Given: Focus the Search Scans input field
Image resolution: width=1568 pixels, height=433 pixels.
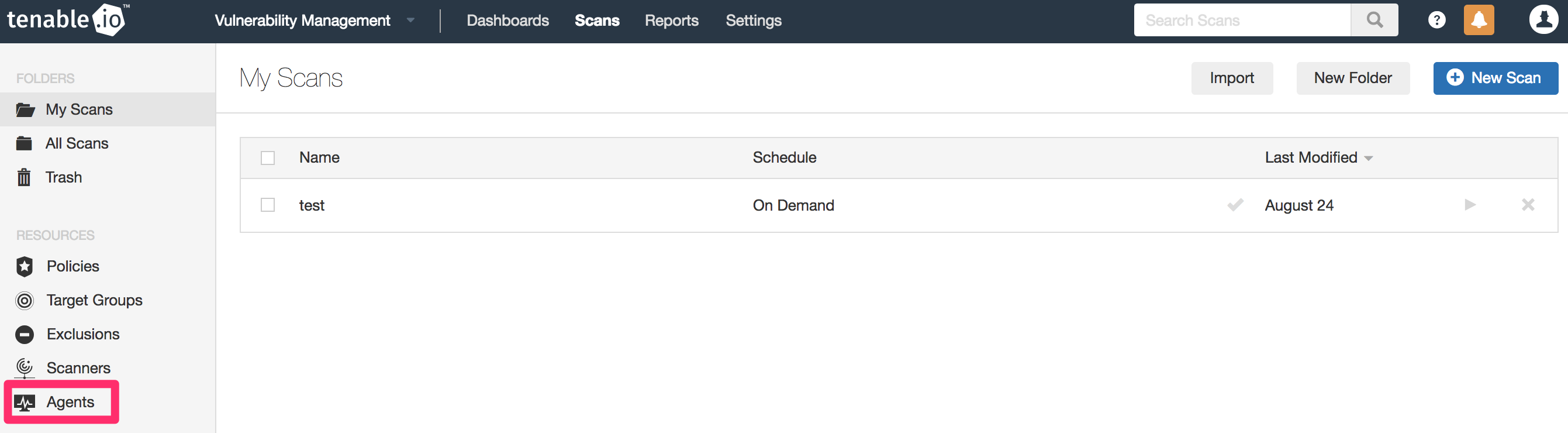Looking at the screenshot, I should pos(1242,20).
